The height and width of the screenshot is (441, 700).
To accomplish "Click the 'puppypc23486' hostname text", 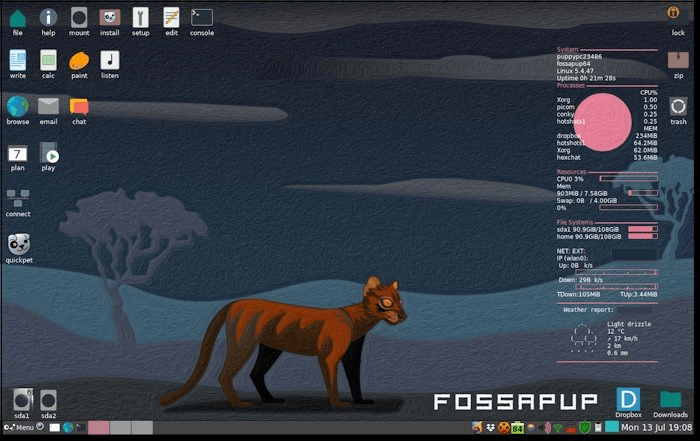I will point(579,57).
